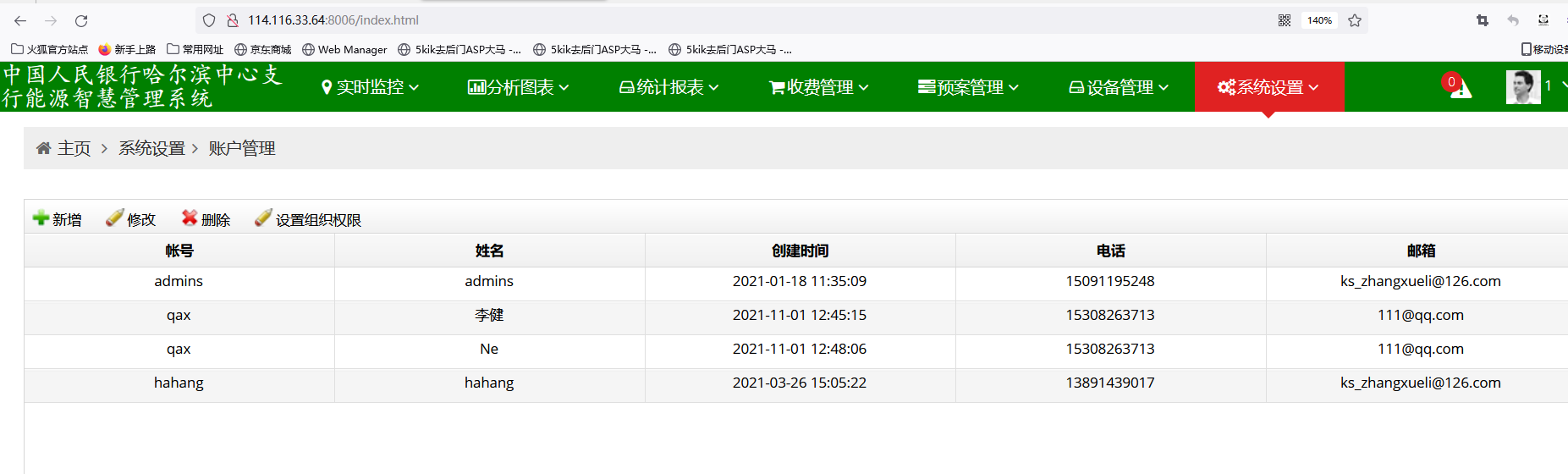The image size is (1568, 474).
Task: Select the hahang account row
Action: 179,383
